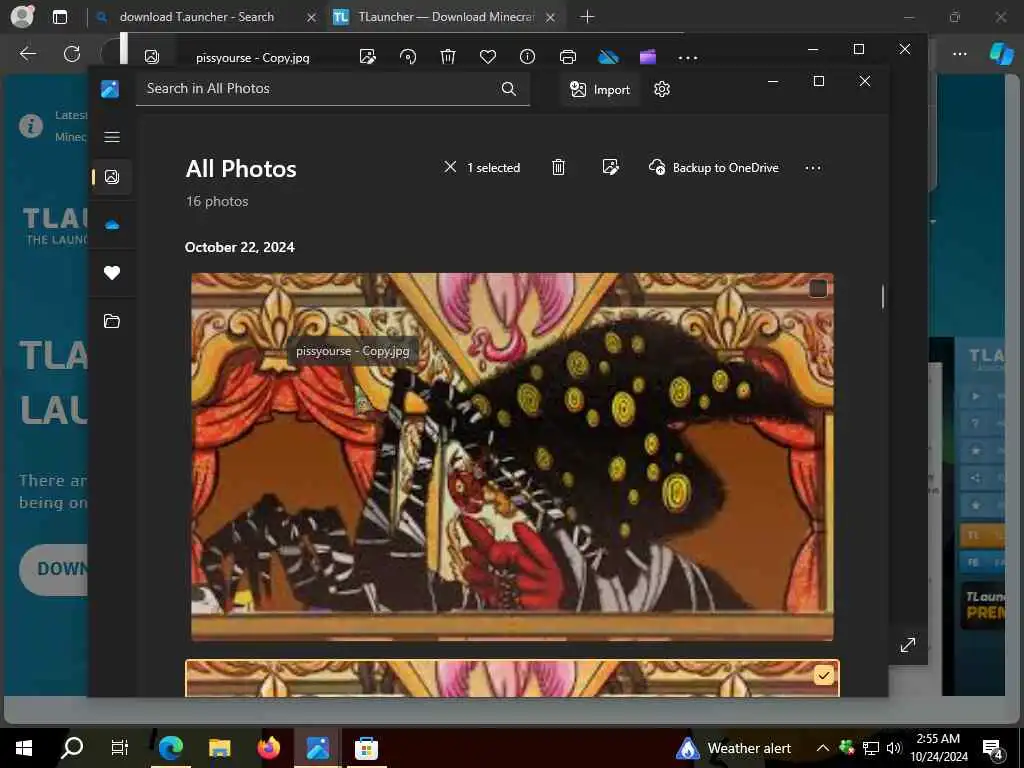The image size is (1024, 768).
Task: Rotate the image in the viewer toolbar
Action: [408, 57]
